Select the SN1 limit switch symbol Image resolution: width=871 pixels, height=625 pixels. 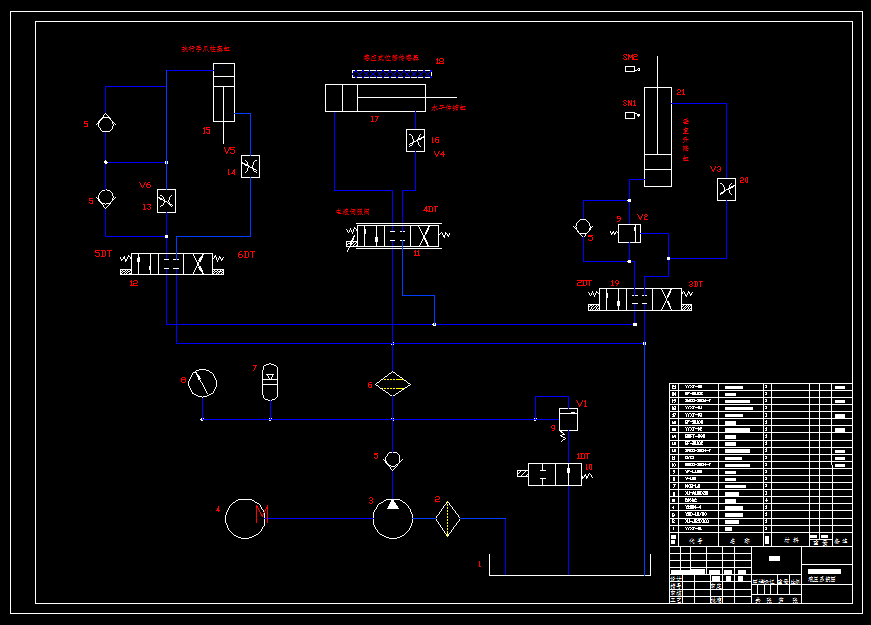point(632,116)
